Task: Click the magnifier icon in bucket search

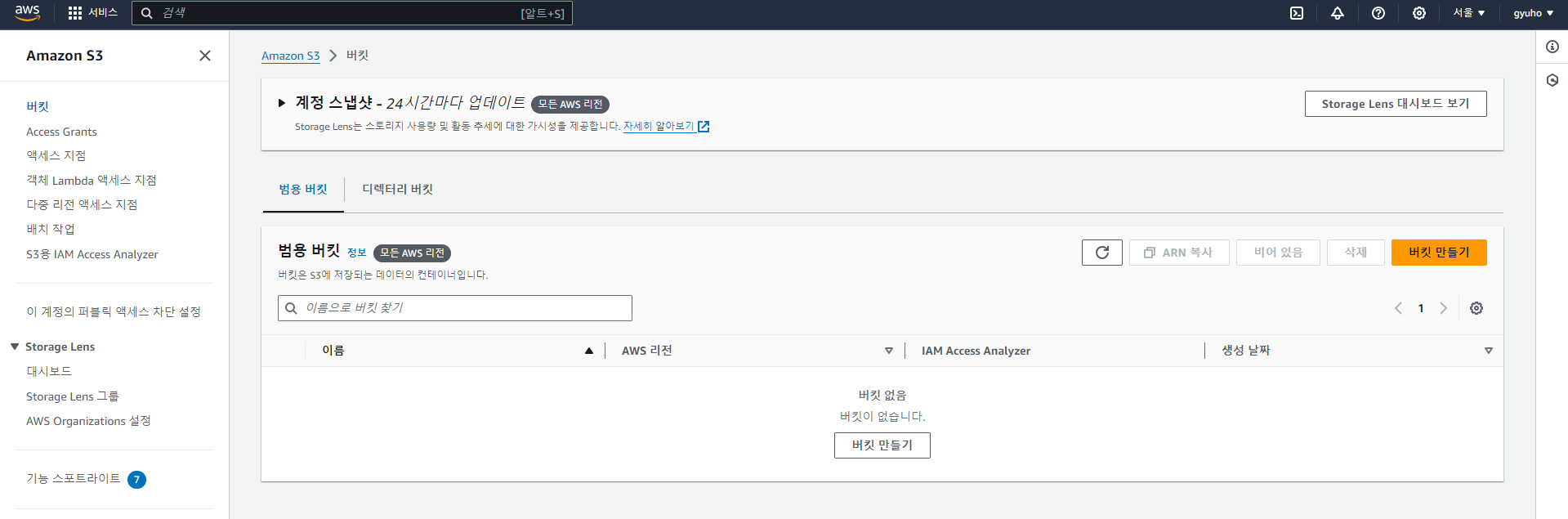Action: coord(291,308)
